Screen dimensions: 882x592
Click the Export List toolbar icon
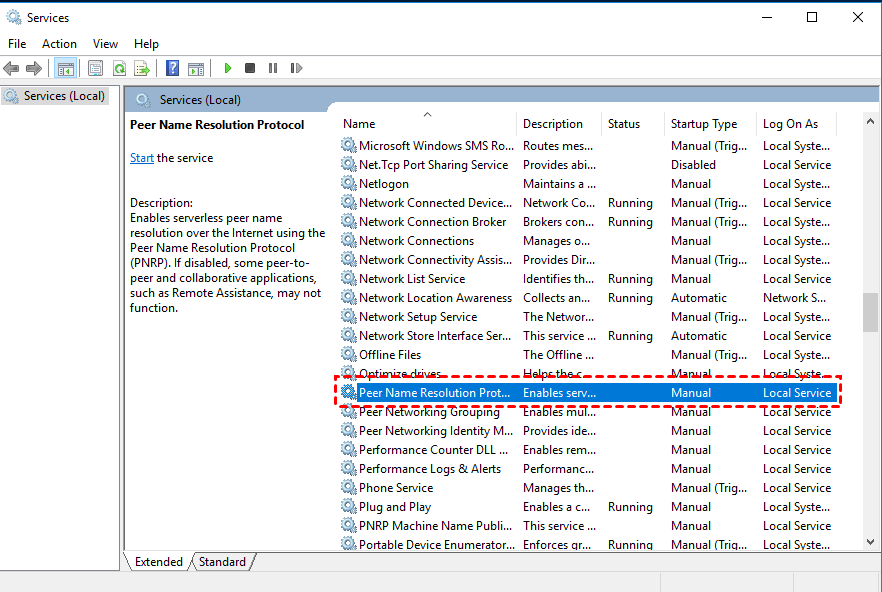coord(142,69)
